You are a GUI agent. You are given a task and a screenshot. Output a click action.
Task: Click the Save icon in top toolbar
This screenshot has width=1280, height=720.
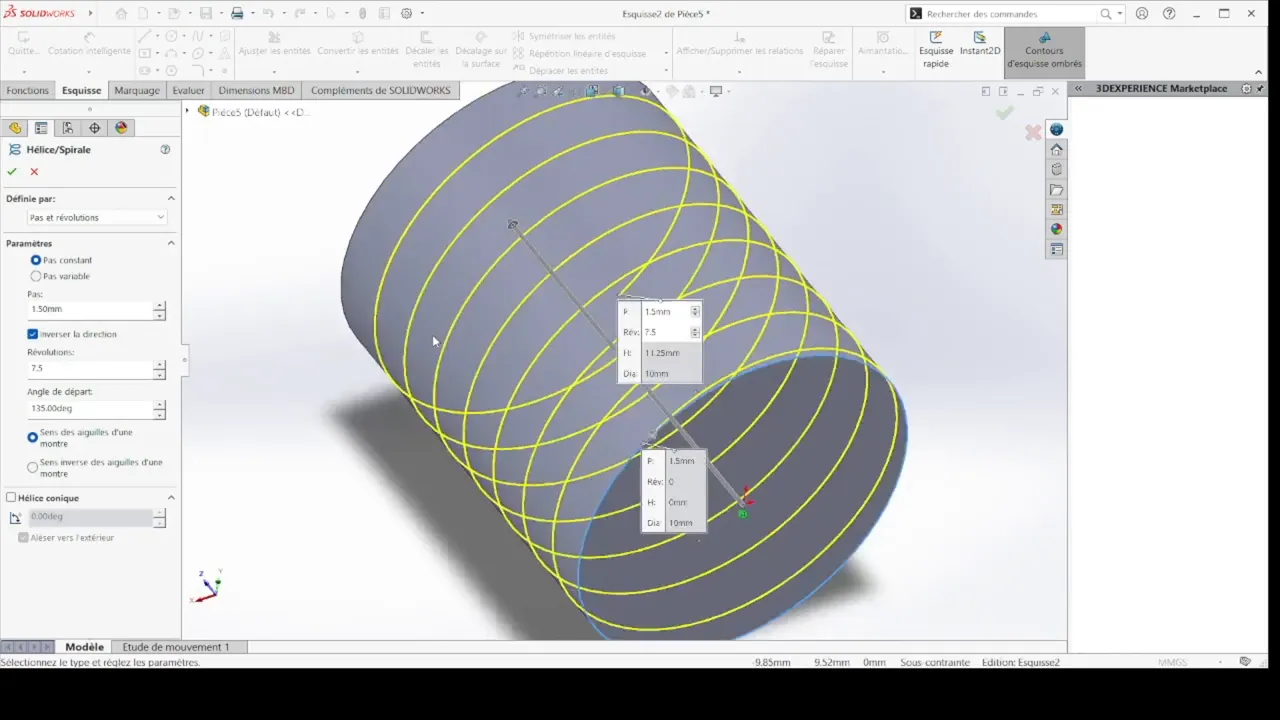[x=206, y=14]
